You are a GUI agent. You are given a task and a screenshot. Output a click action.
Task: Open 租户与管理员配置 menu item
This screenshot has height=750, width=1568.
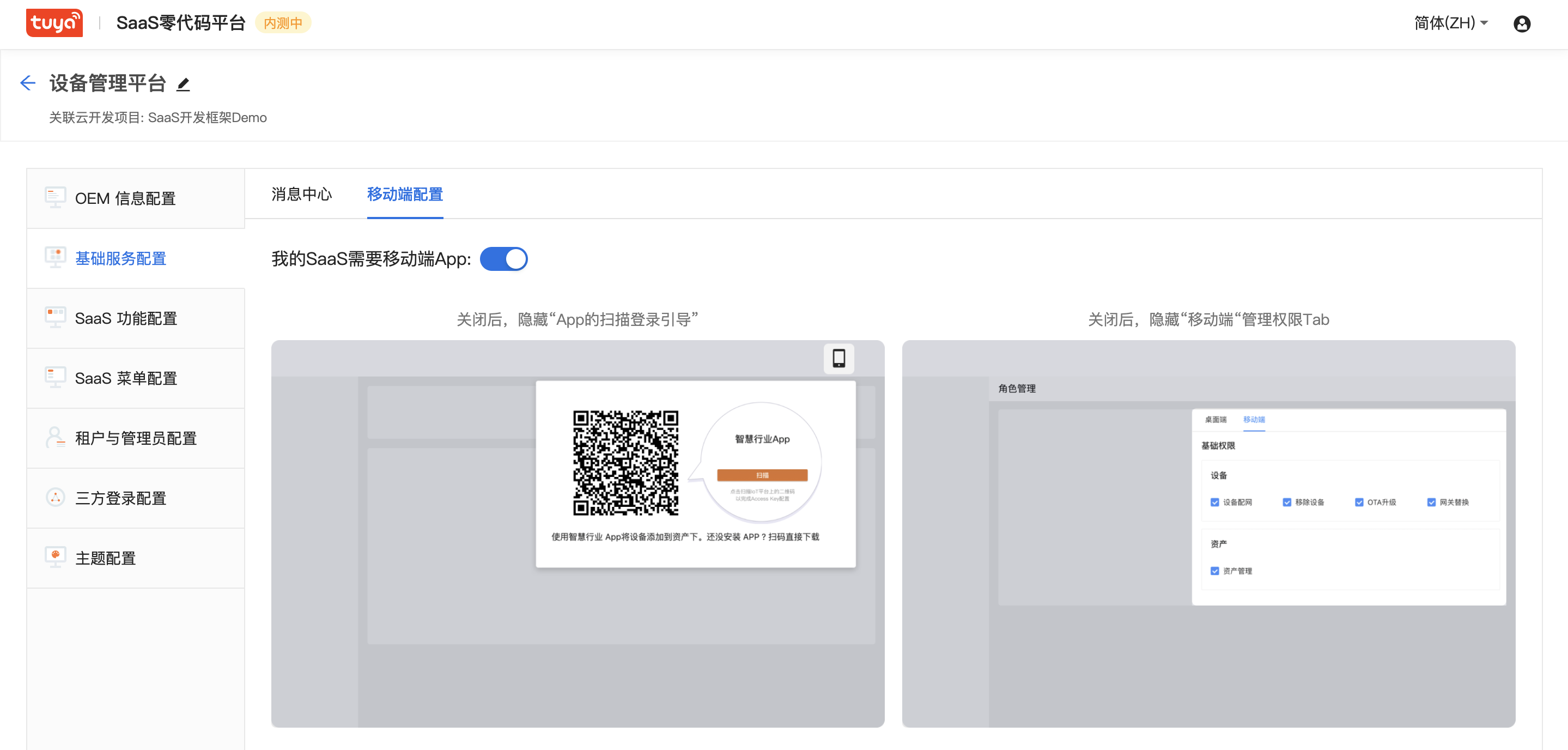pyautogui.click(x=136, y=438)
